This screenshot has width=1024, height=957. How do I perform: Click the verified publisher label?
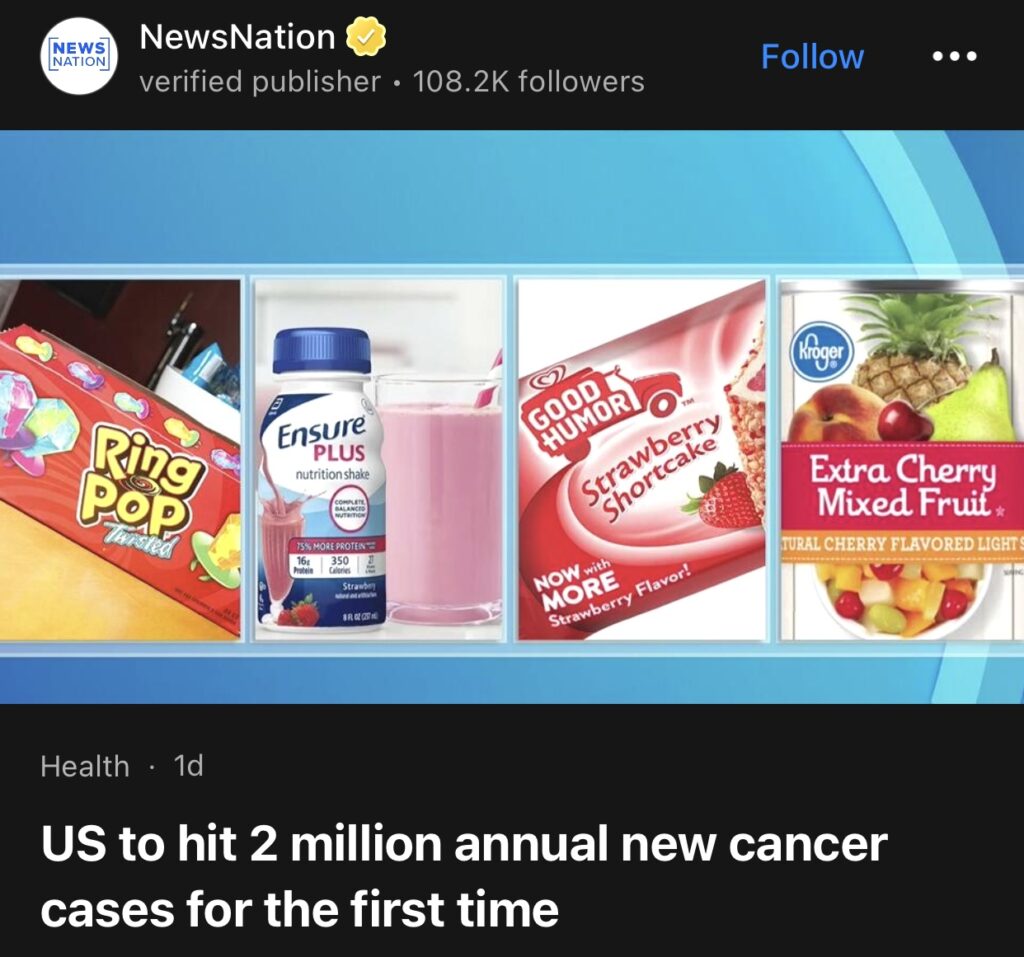pos(260,82)
